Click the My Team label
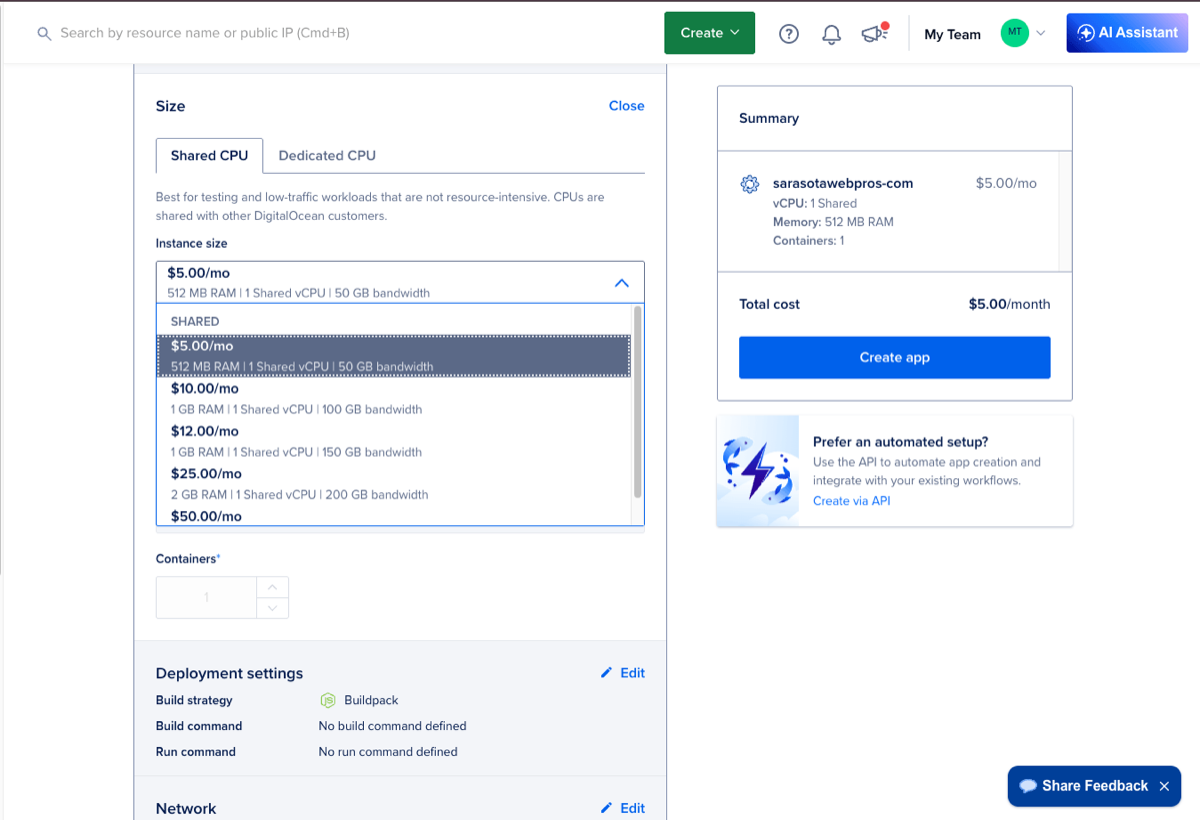 pyautogui.click(x=952, y=34)
